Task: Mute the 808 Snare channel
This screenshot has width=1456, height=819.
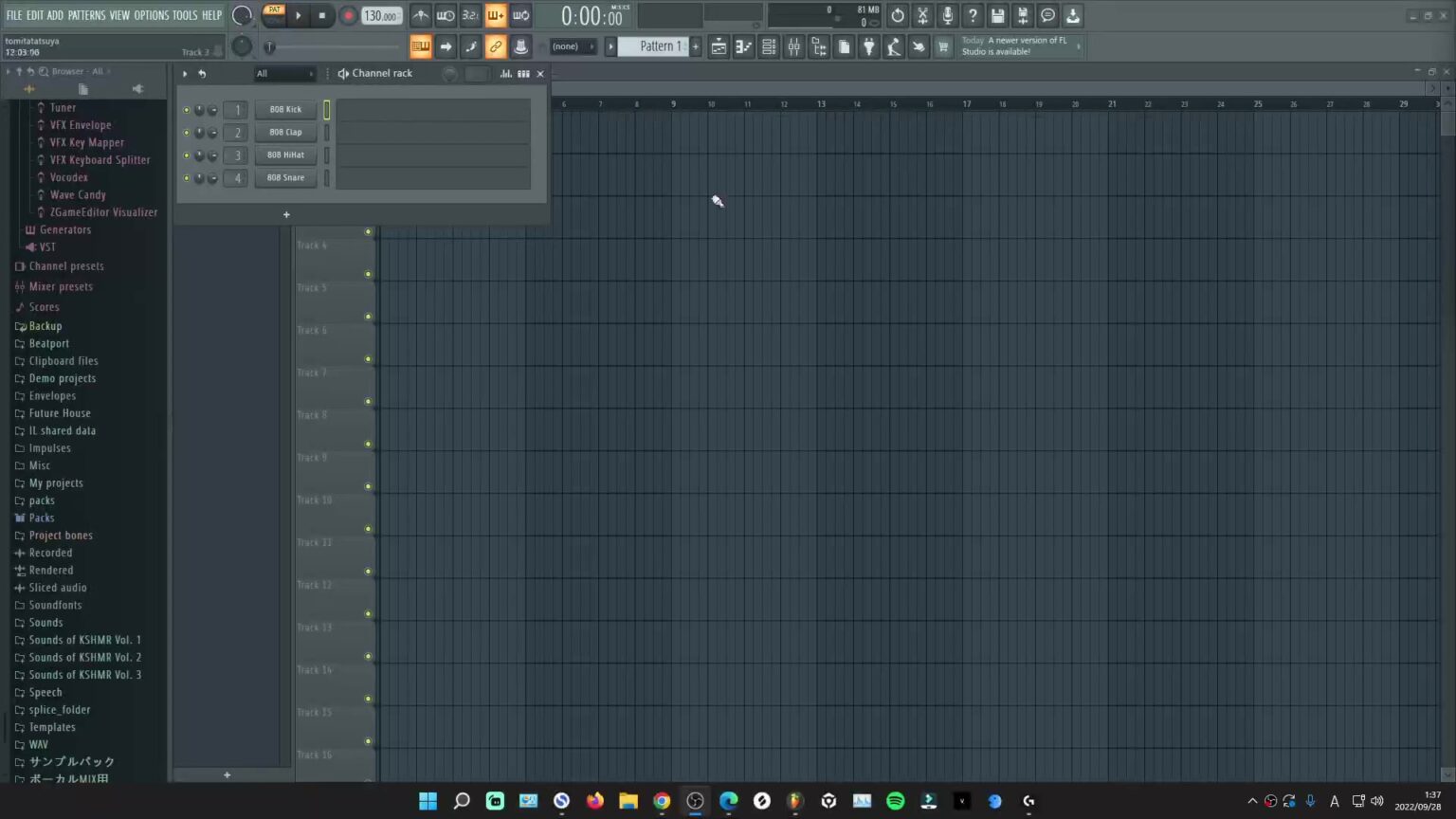Action: point(186,178)
